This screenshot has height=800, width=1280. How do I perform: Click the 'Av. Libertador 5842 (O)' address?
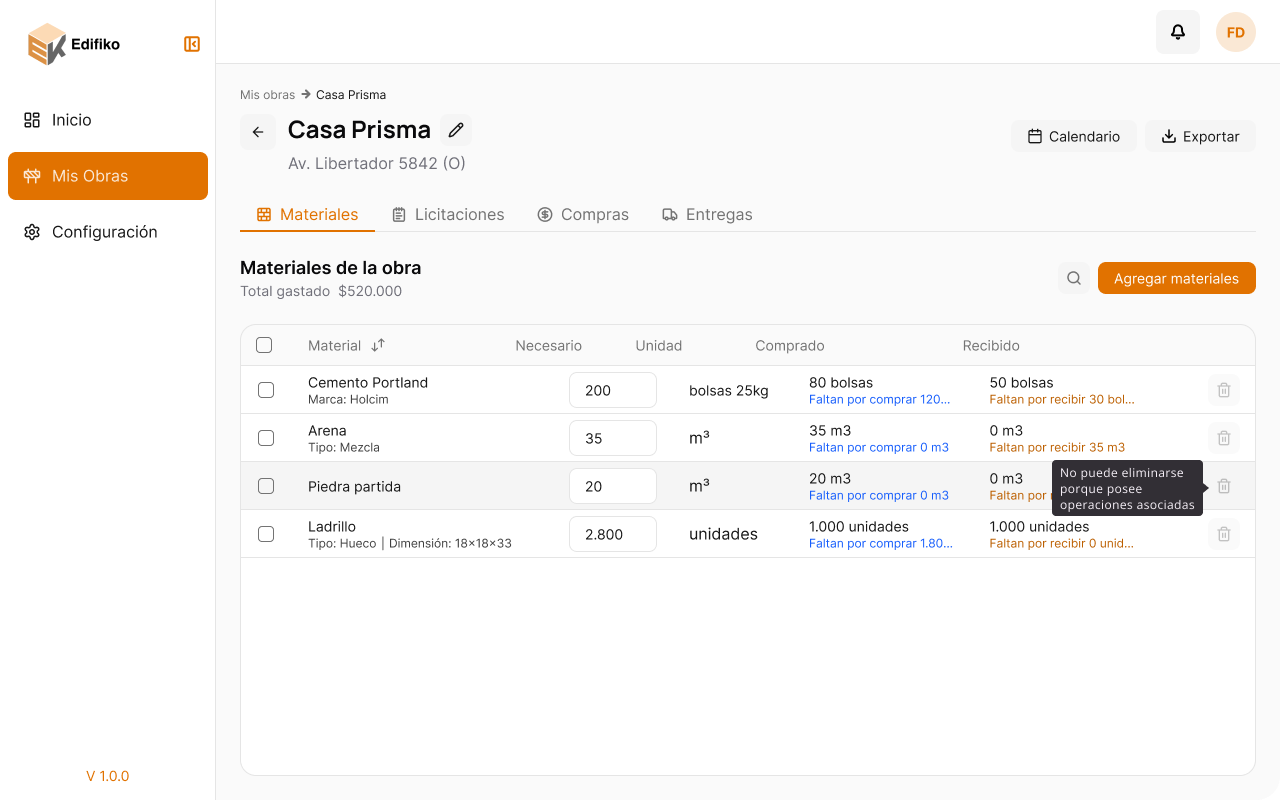coord(377,163)
